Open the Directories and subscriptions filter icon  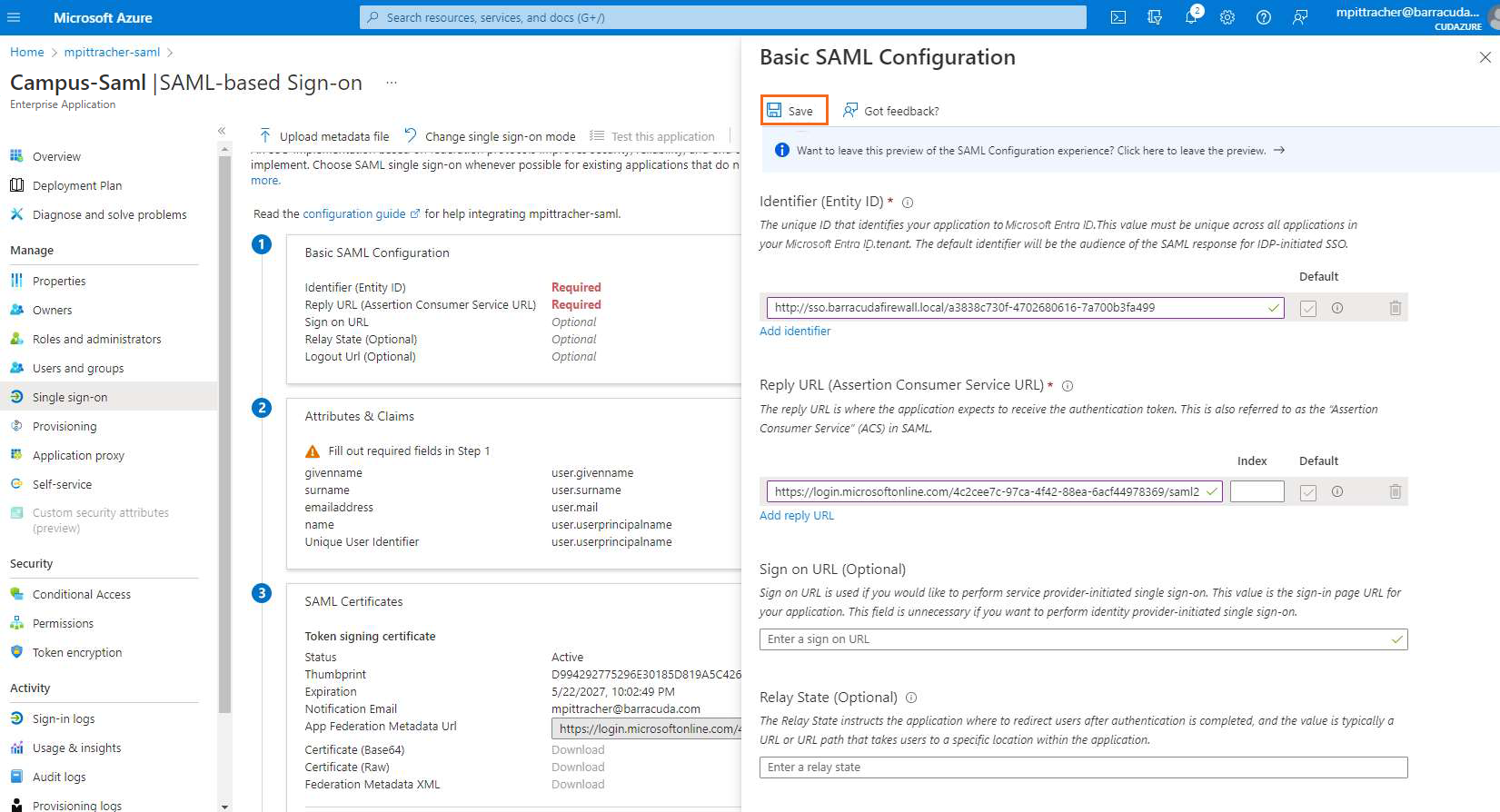1155,17
